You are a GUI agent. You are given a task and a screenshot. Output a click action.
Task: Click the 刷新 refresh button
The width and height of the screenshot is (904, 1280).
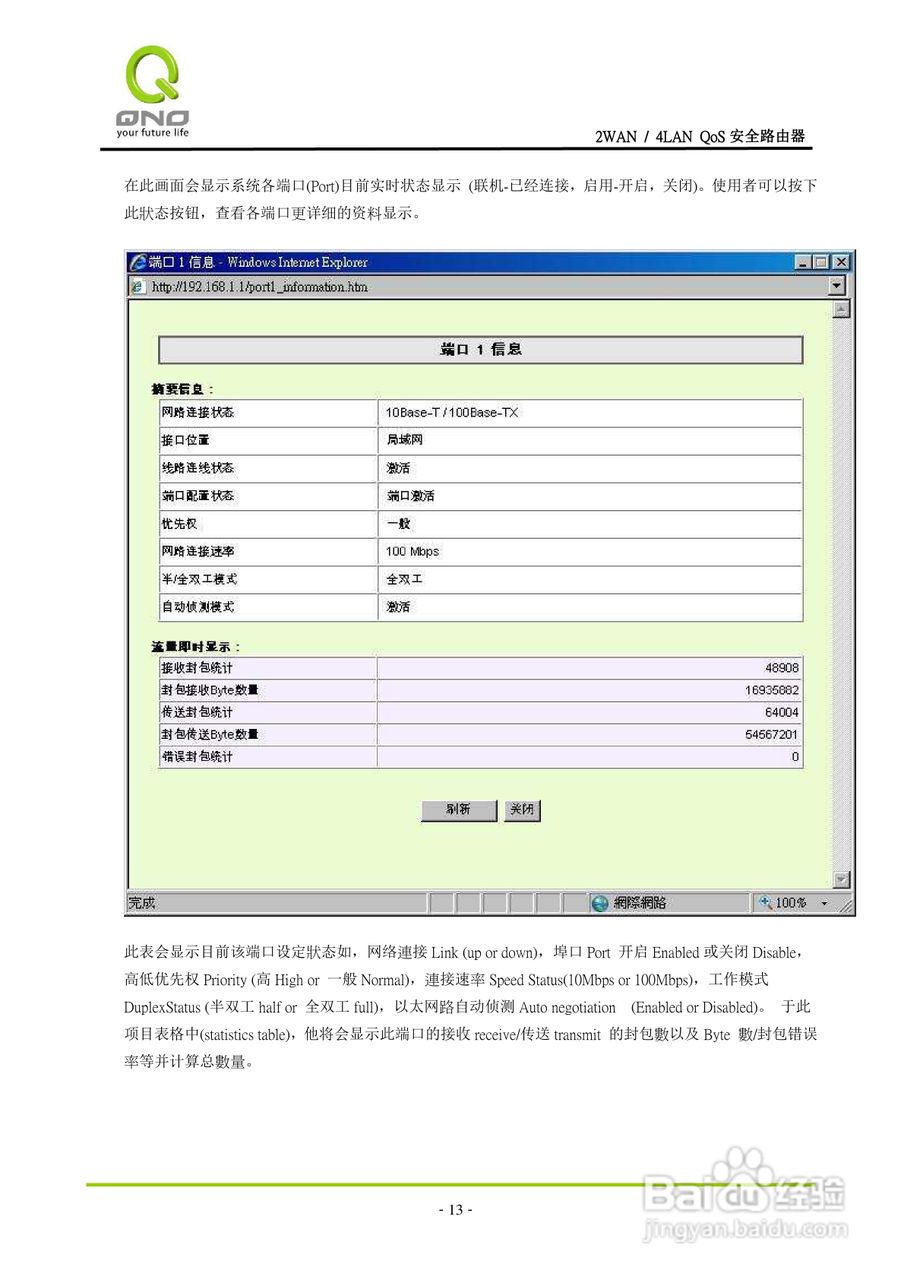(x=459, y=810)
